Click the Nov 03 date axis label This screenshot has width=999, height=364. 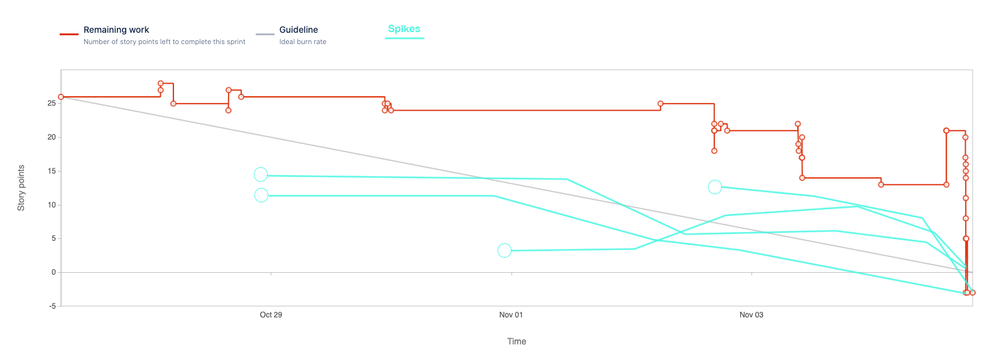(751, 315)
